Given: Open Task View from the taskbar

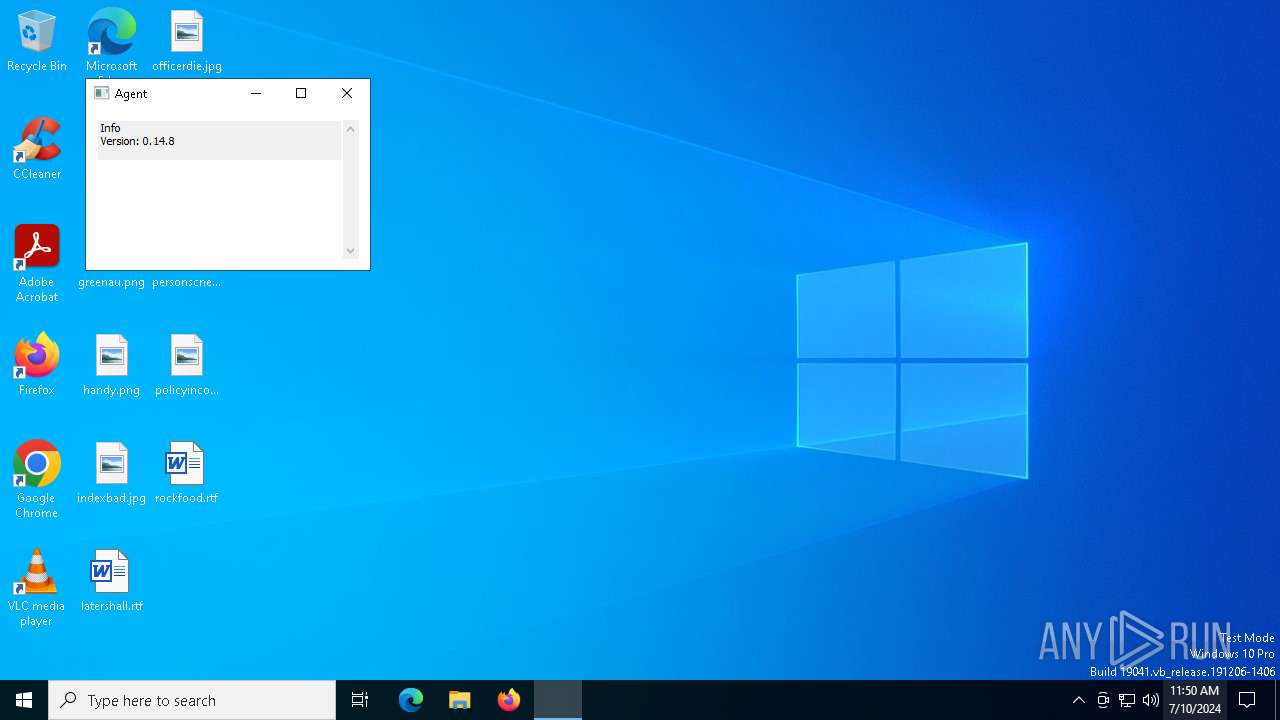Looking at the screenshot, I should pyautogui.click(x=360, y=700).
